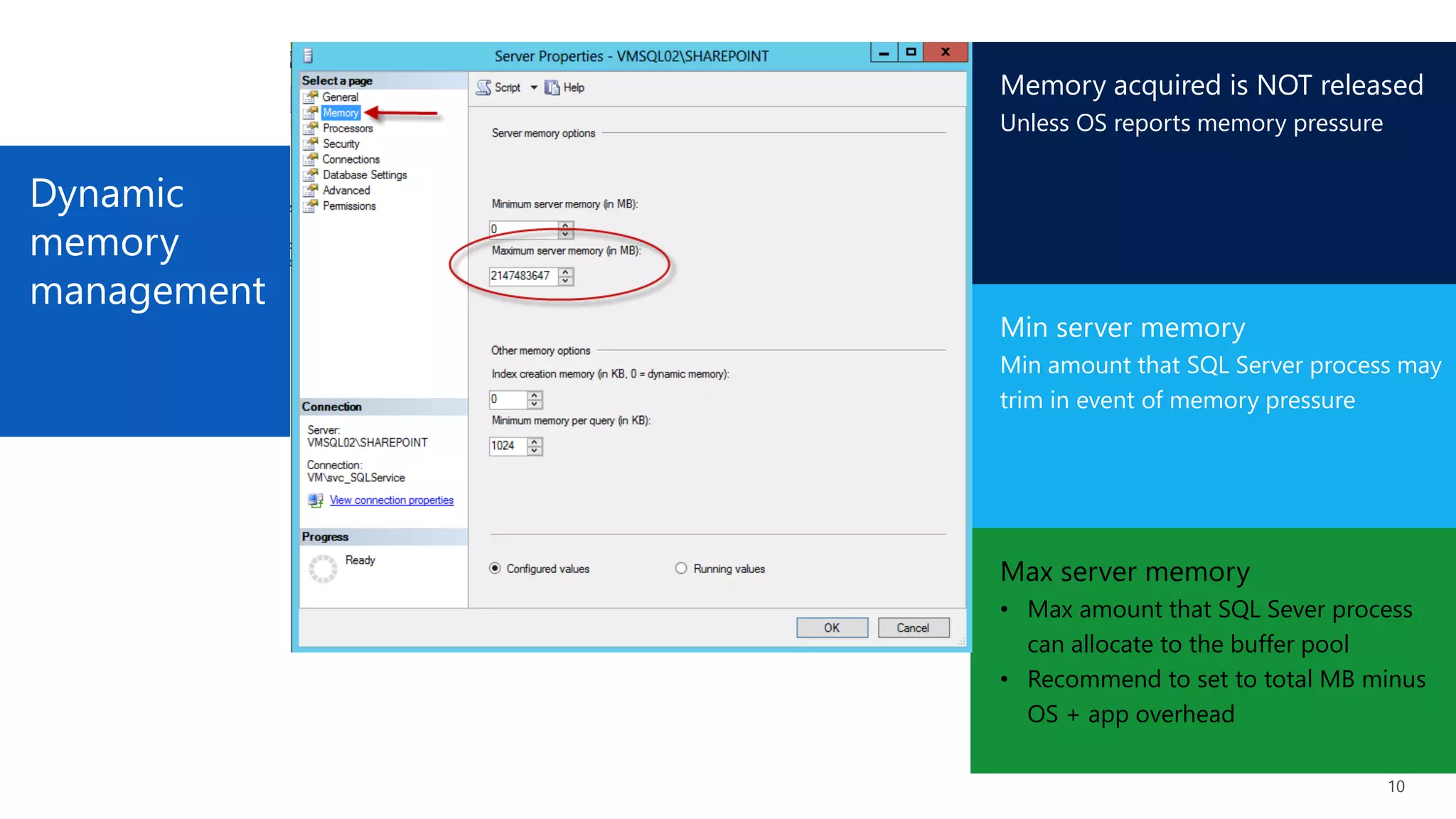Open the Permissions page
This screenshot has width=1456, height=819.
pos(349,206)
